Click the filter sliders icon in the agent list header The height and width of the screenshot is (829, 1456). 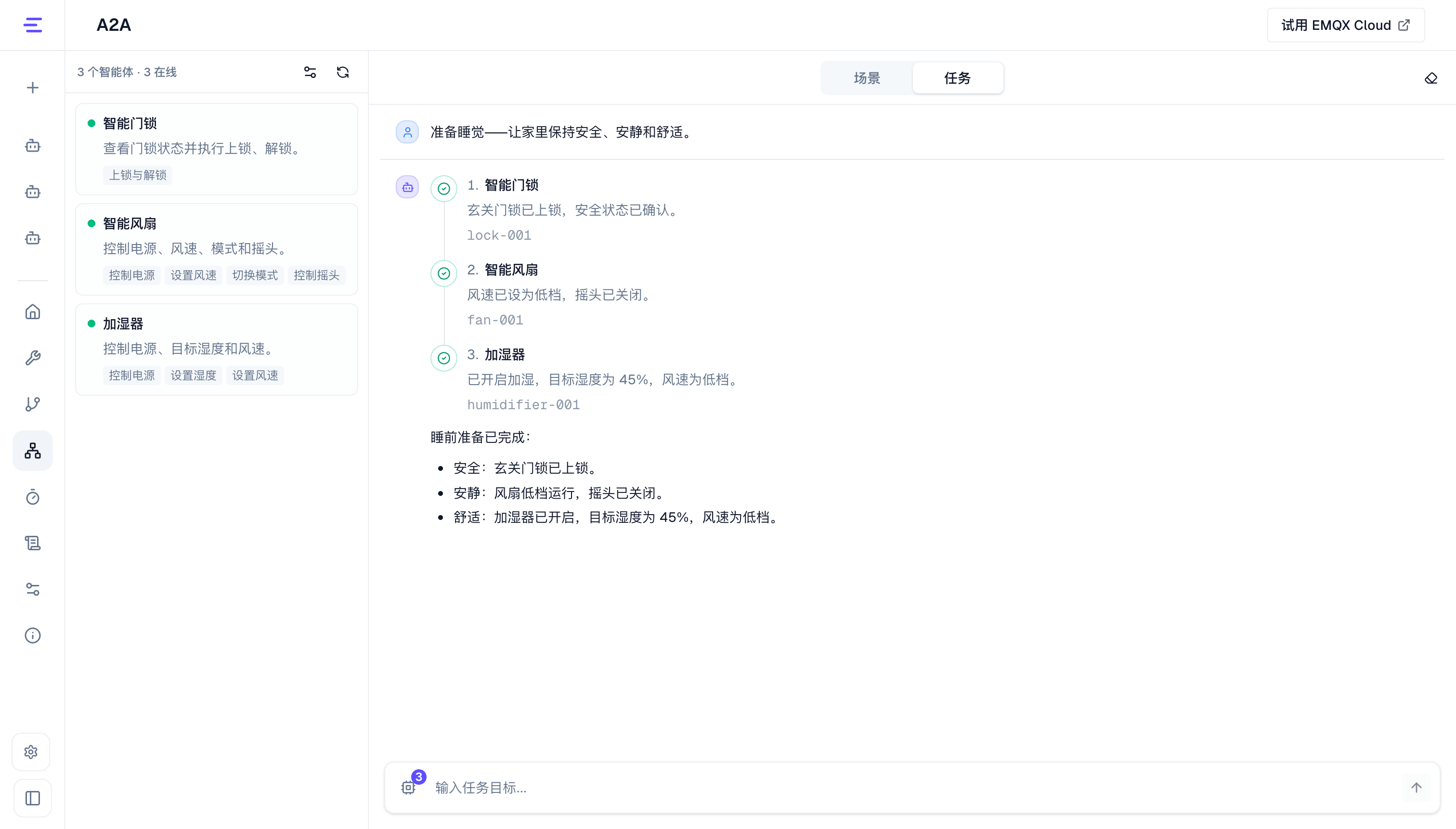(x=310, y=72)
